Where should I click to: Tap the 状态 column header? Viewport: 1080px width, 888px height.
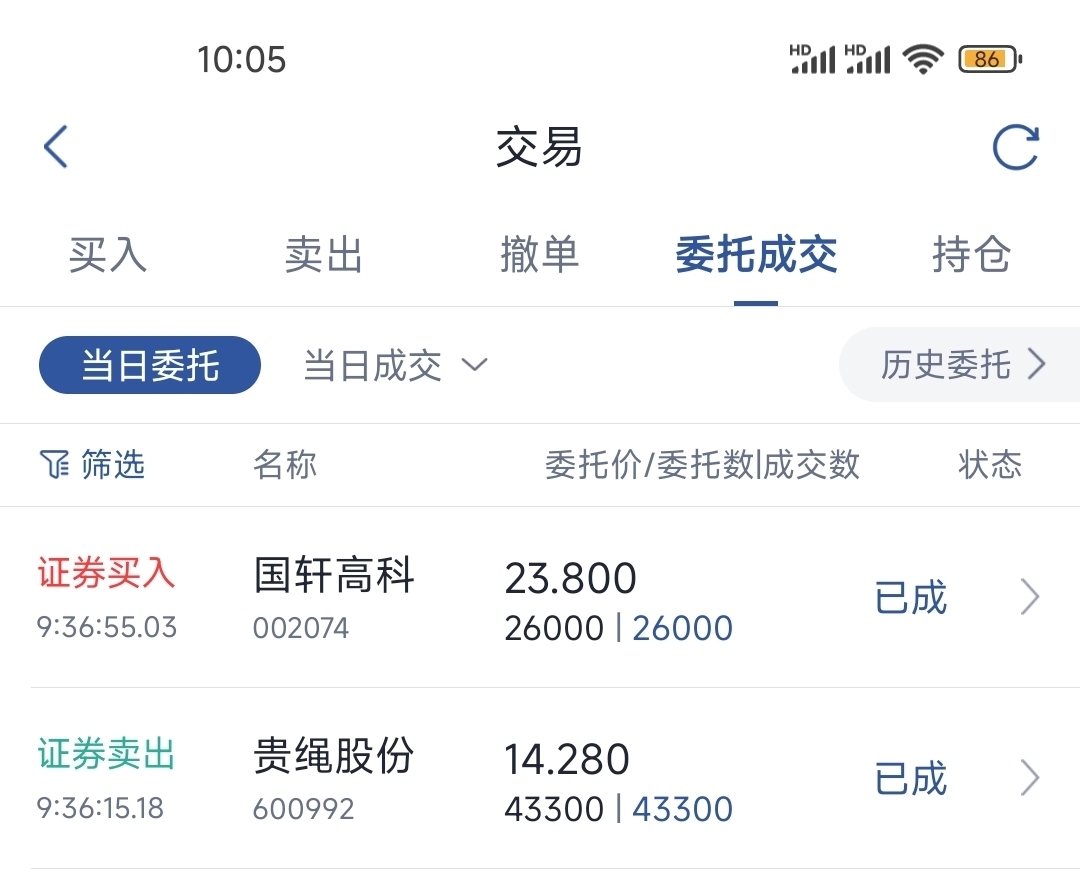[x=990, y=464]
